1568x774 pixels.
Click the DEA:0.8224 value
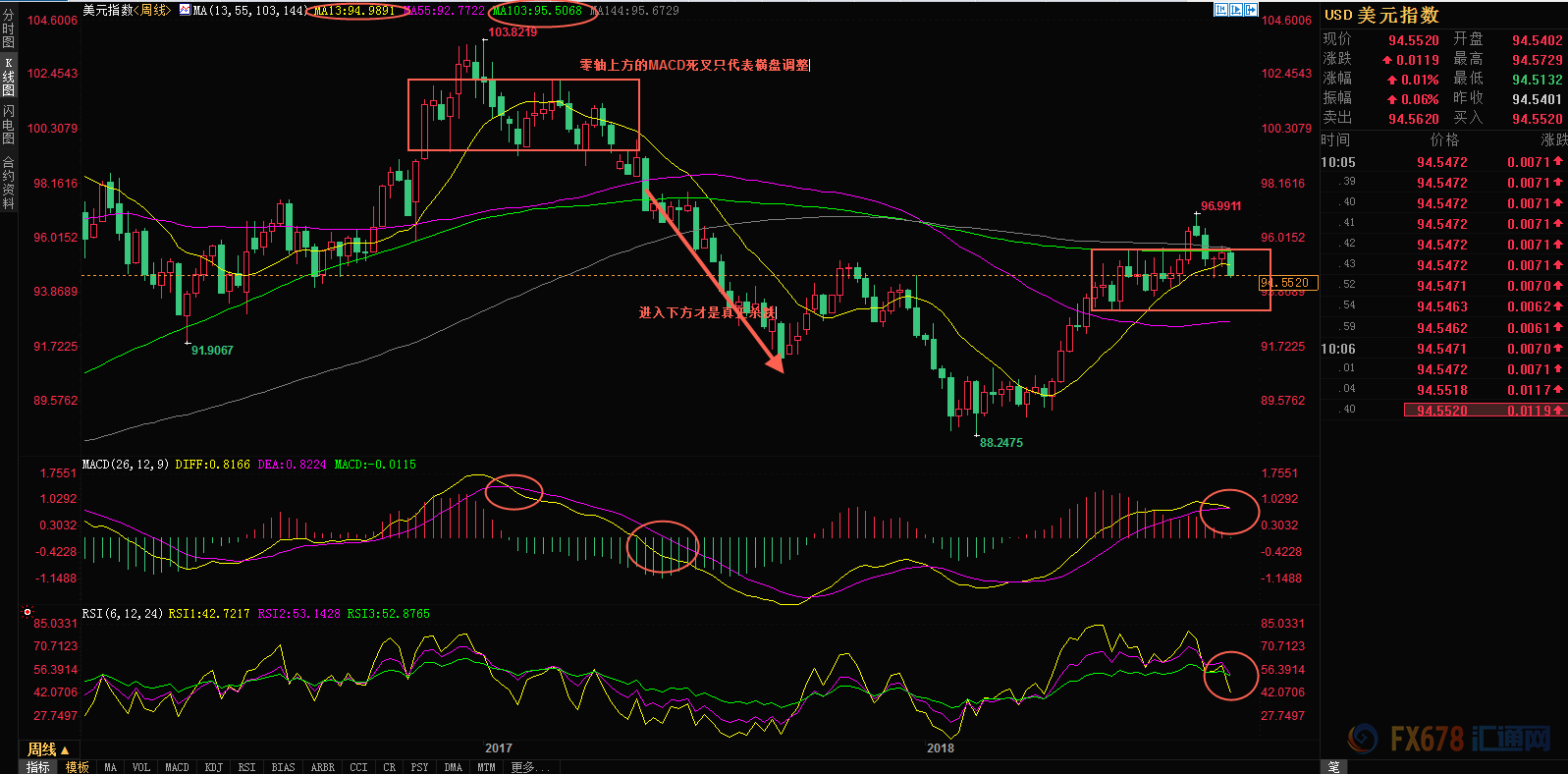(x=292, y=465)
